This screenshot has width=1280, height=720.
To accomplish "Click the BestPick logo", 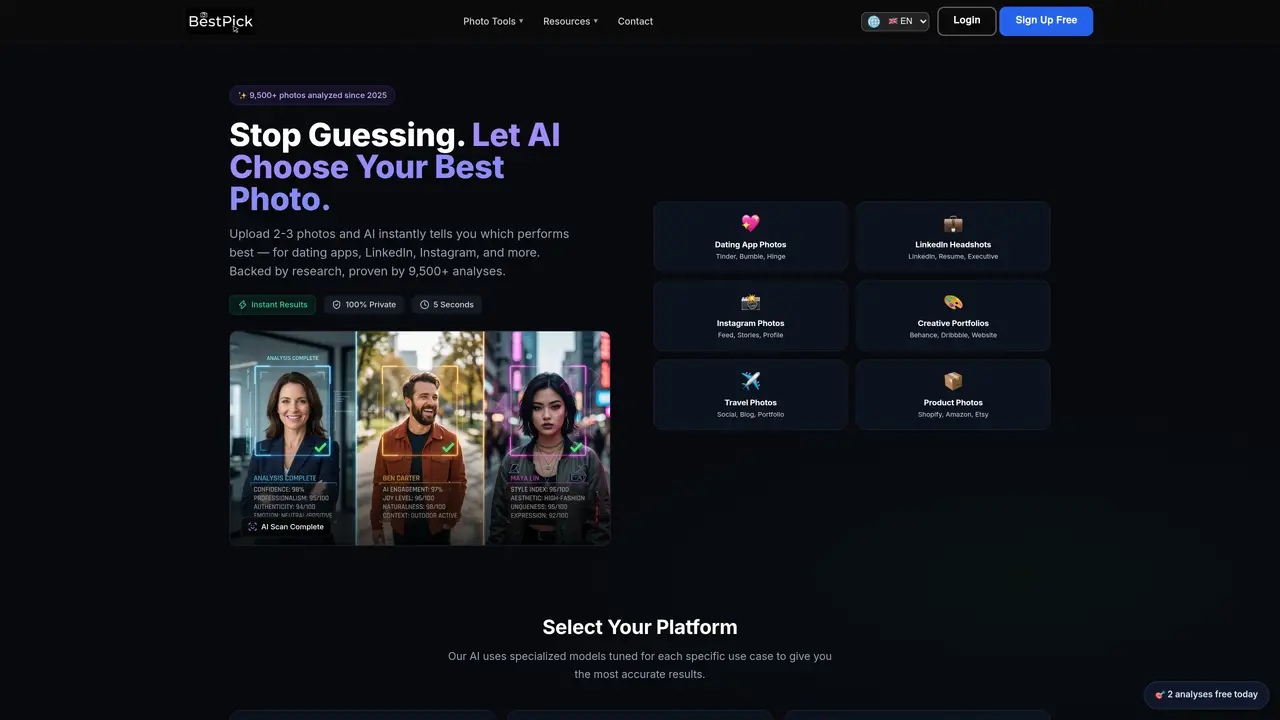I will [x=220, y=21].
